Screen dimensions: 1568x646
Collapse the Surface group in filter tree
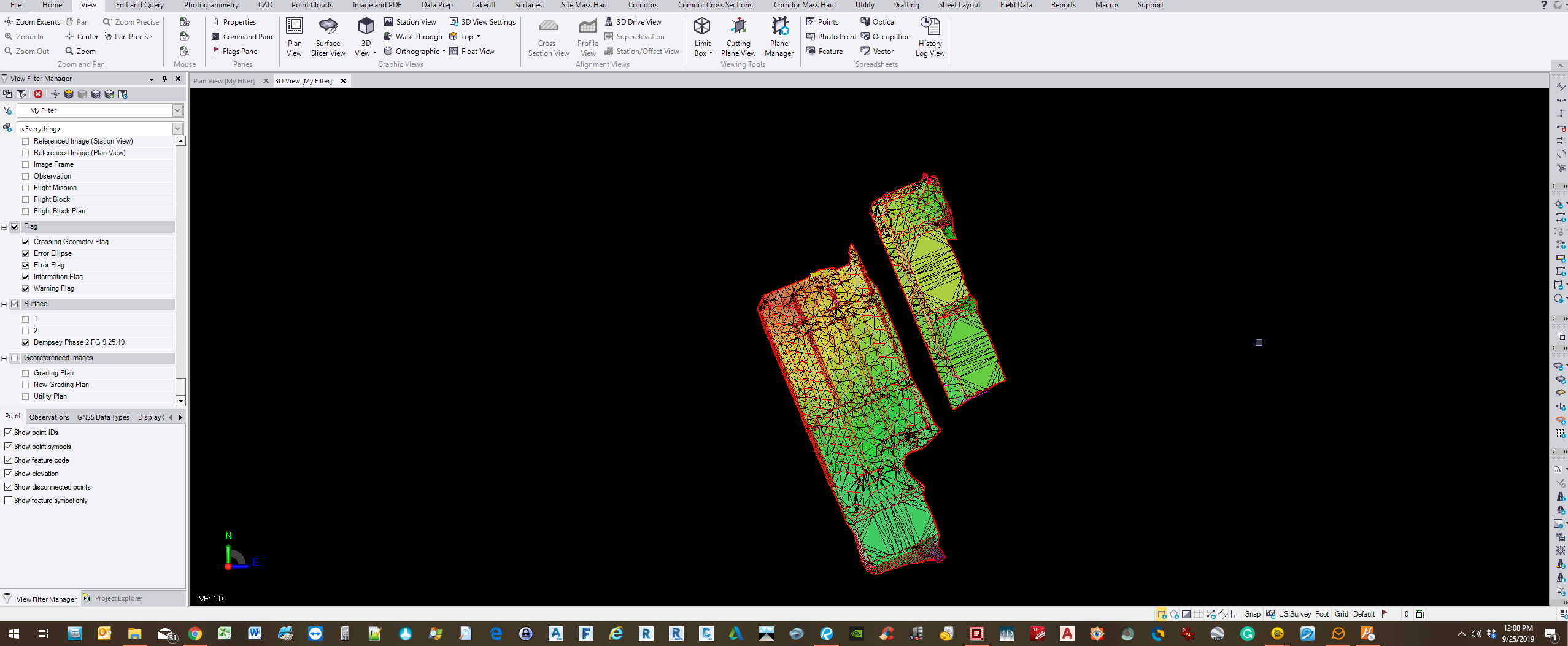(x=4, y=304)
